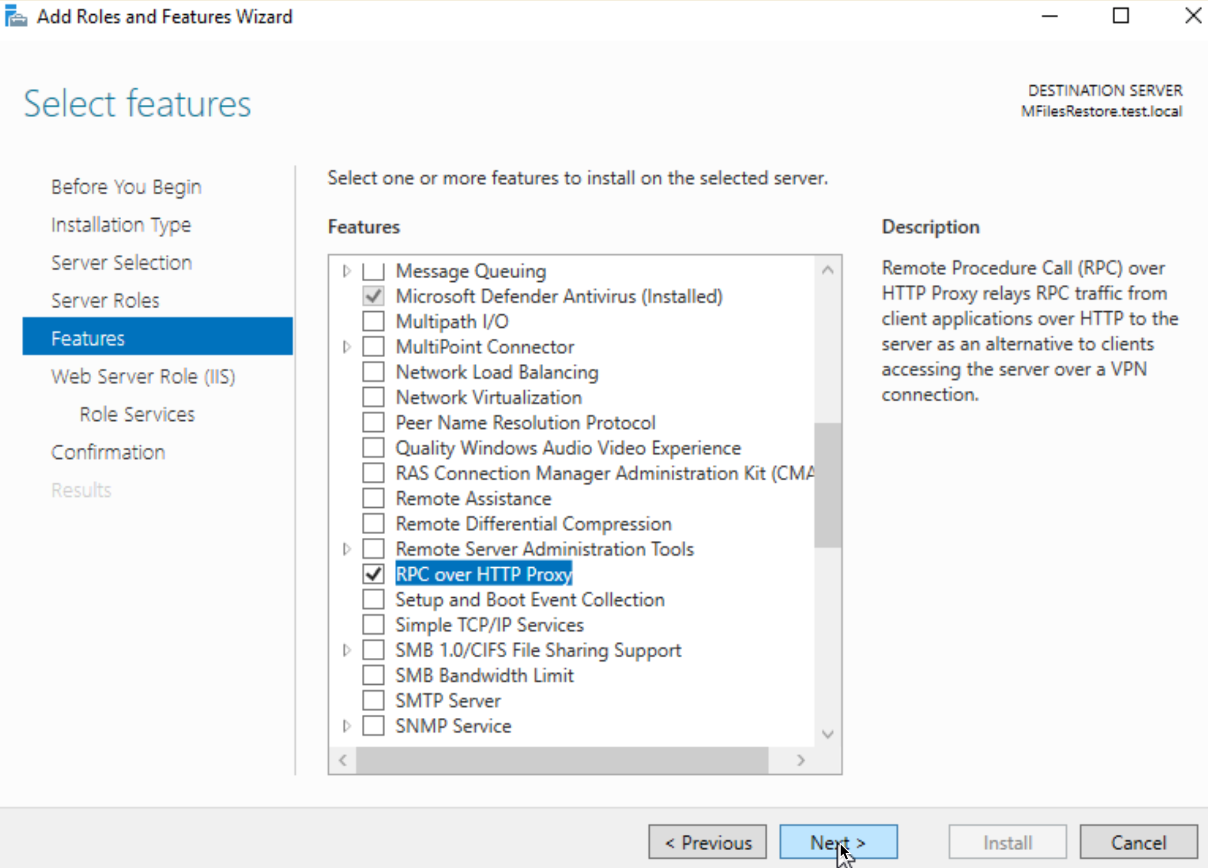The image size is (1208, 868).
Task: Click the Description heading
Action: click(931, 227)
